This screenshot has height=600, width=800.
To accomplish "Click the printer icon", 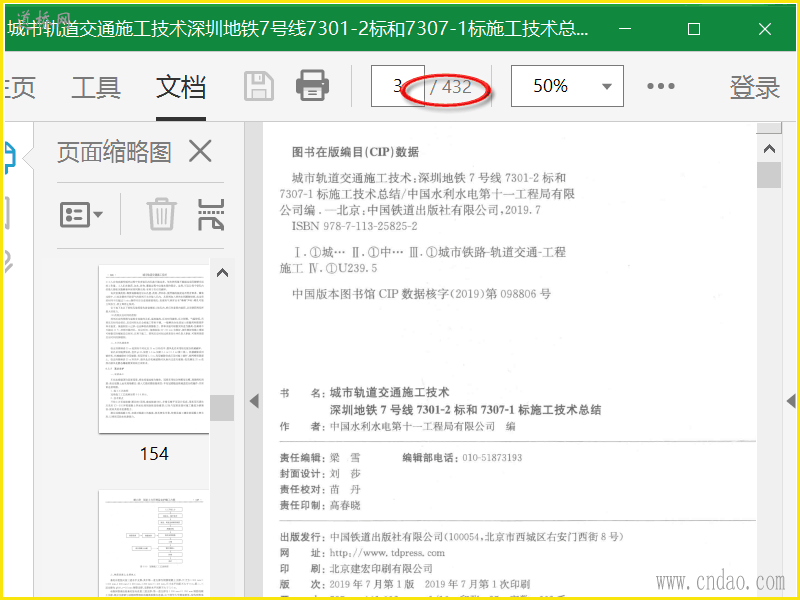I will (312, 85).
